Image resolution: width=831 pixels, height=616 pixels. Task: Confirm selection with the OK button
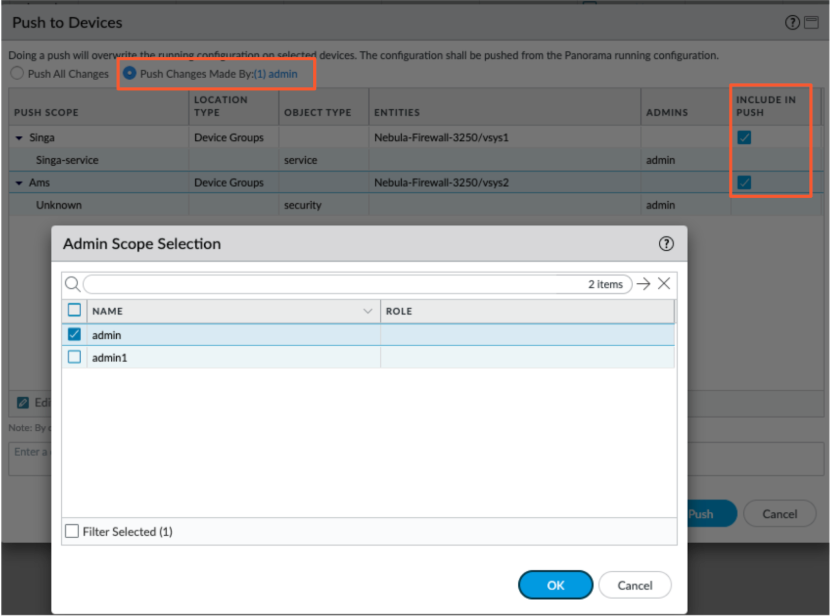click(x=555, y=585)
